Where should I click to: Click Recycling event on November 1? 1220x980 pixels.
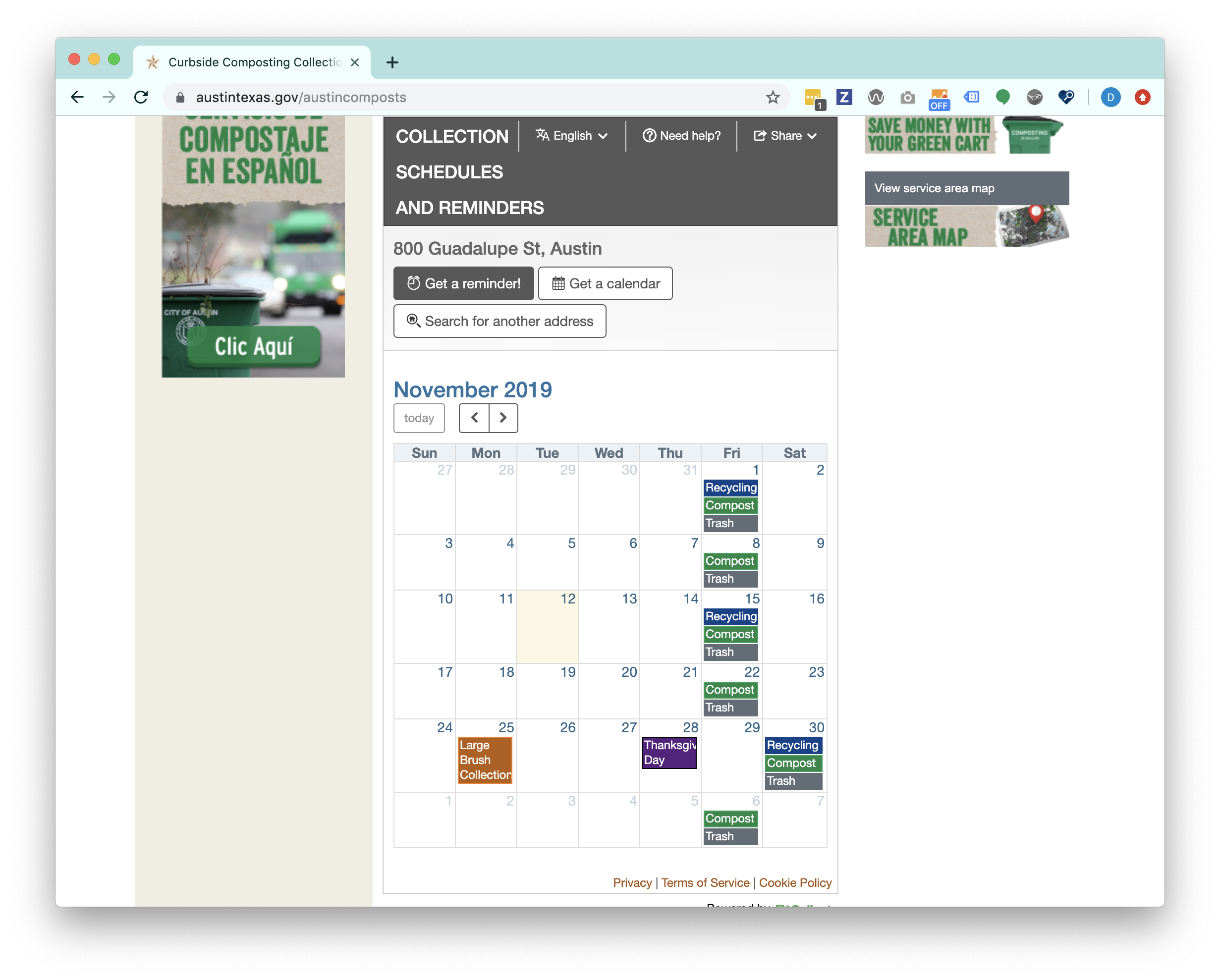[730, 488]
